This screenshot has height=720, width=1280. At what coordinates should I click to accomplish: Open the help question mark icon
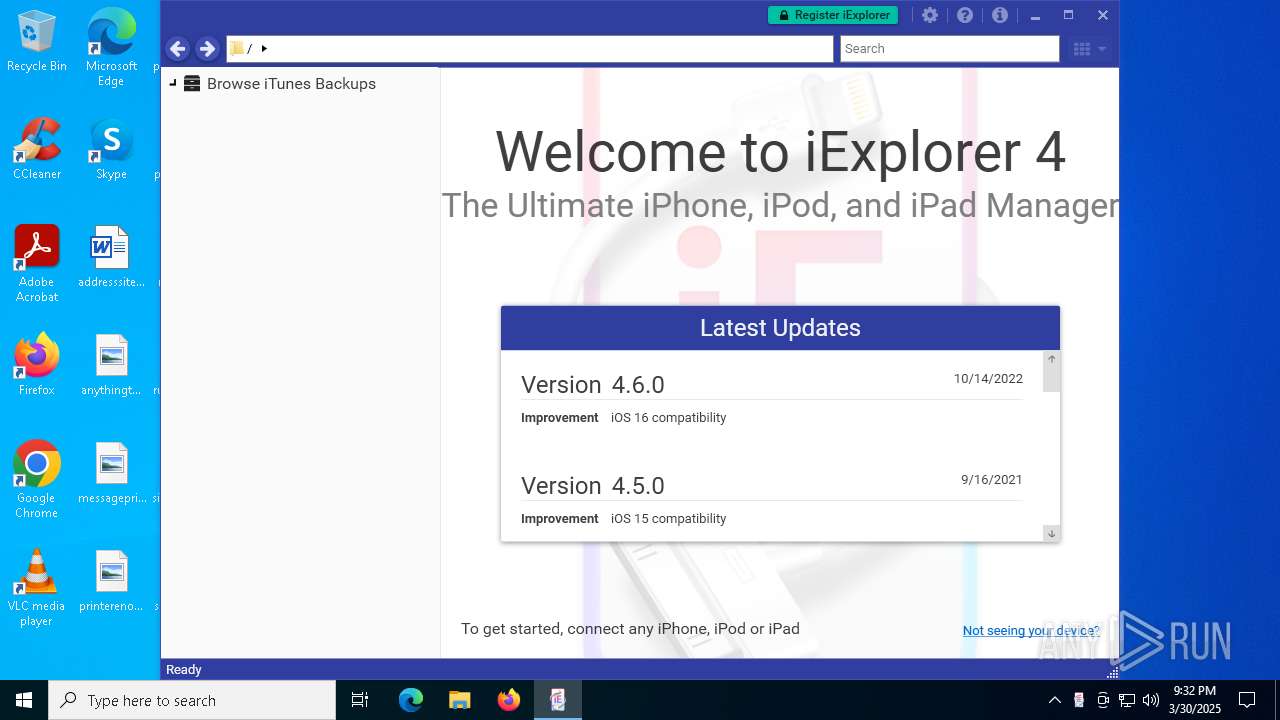click(965, 15)
